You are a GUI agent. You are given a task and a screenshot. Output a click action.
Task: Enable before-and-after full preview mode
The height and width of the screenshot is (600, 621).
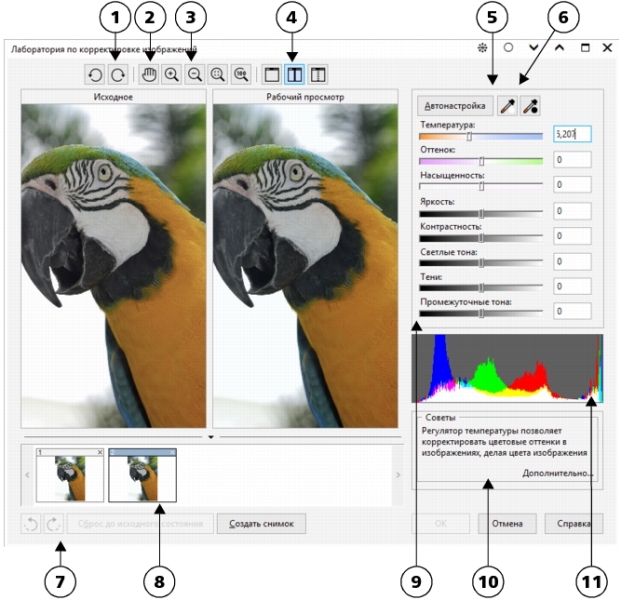click(x=295, y=75)
